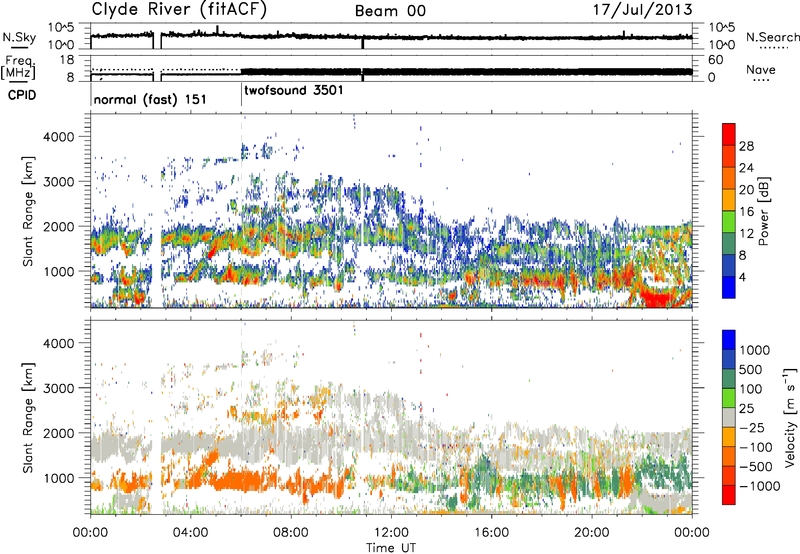Click the date '17/Jul/2013'
The width and height of the screenshot is (800, 554).
coord(642,10)
